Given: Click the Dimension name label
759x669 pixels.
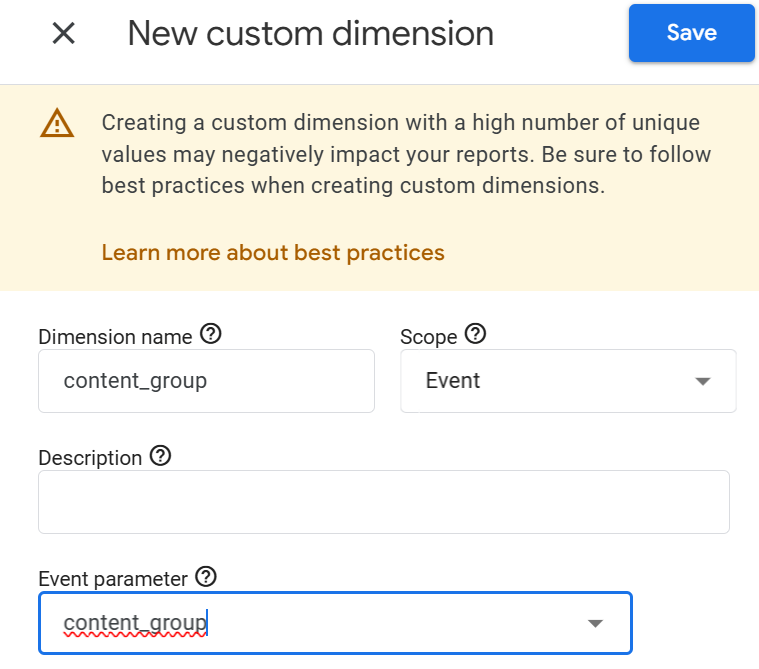Looking at the screenshot, I should pos(115,336).
